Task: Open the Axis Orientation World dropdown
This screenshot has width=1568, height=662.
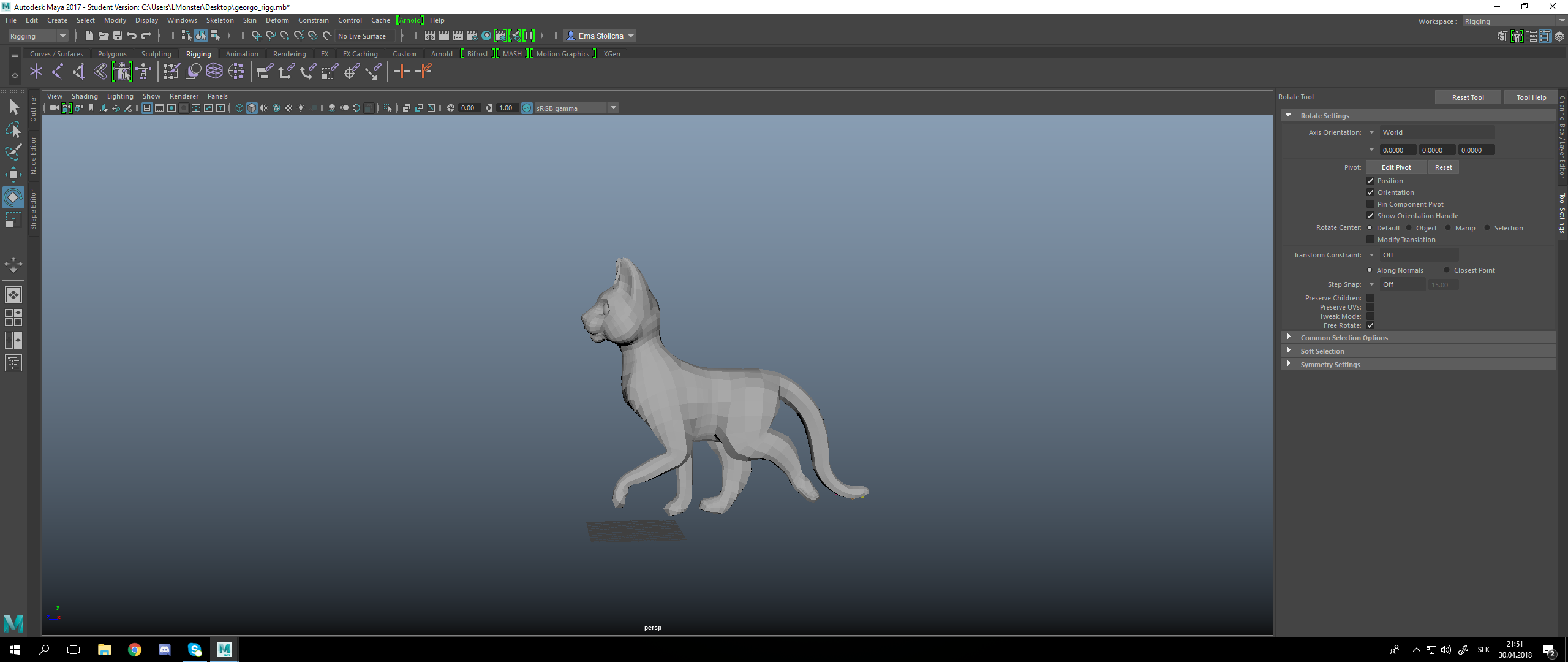Action: [1436, 132]
